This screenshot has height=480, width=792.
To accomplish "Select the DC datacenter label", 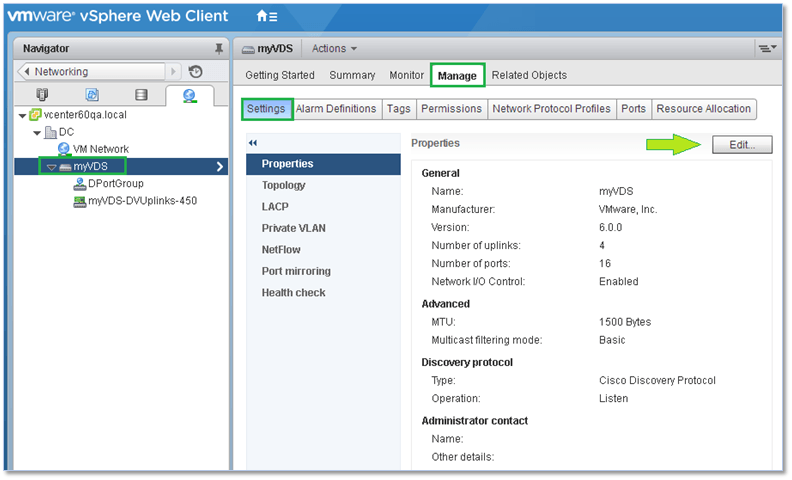I will (66, 132).
